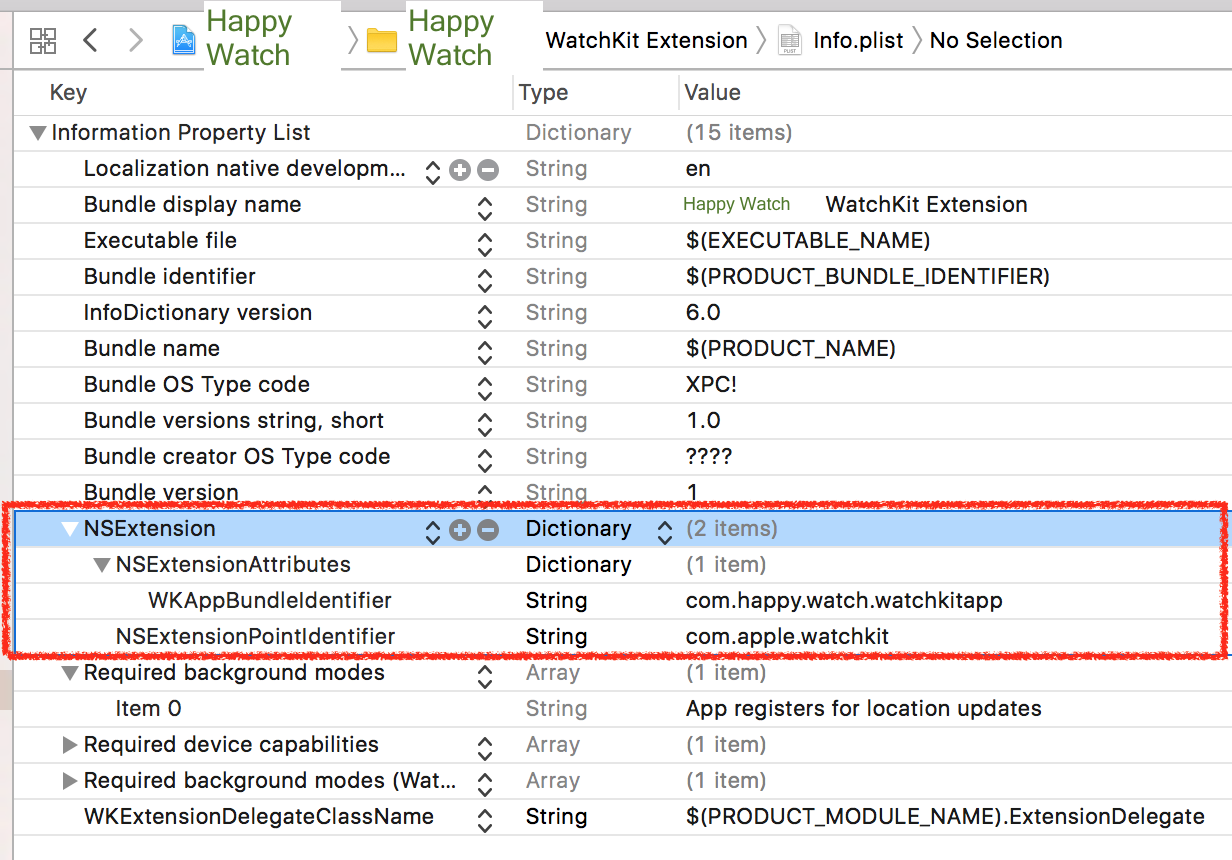Screen dimensions: 1232x860
Task: Click the yellow folder icon in breadcrumb
Action: (382, 40)
